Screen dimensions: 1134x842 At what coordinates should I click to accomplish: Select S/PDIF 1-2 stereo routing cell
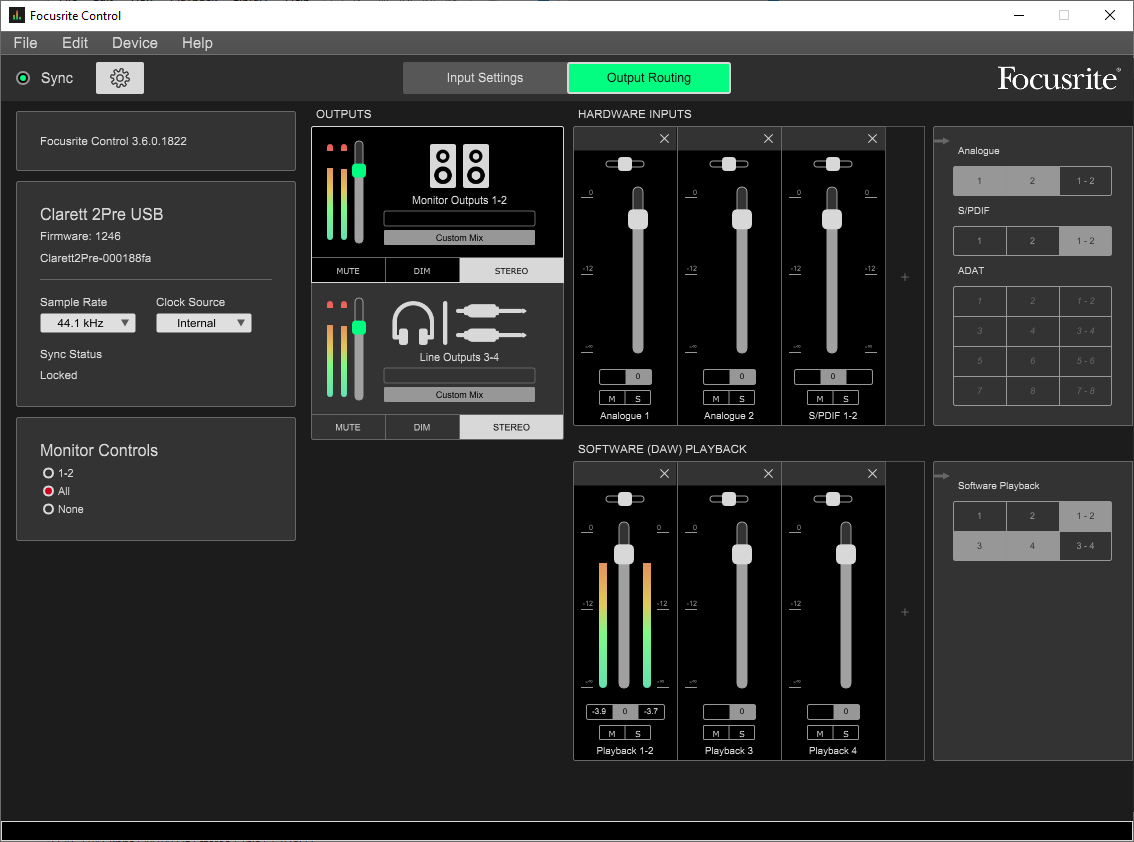(x=1086, y=241)
